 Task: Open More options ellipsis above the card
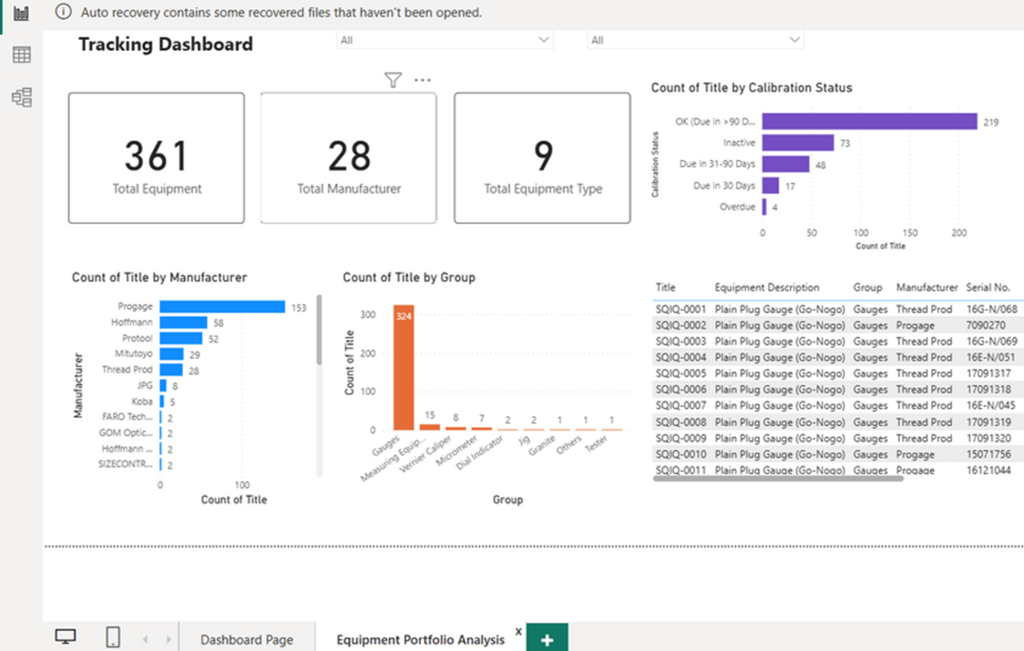click(422, 81)
